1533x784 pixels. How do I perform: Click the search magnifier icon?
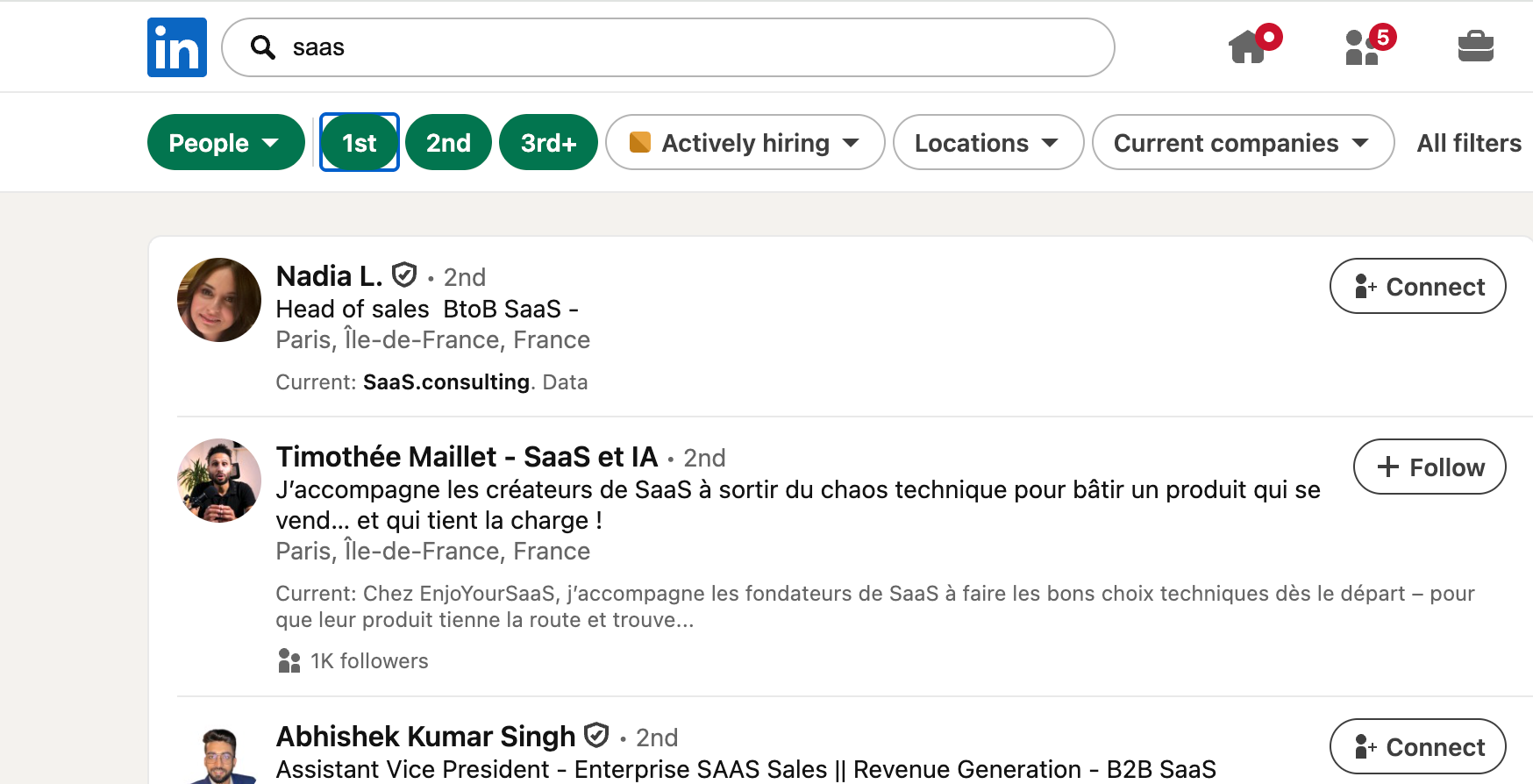click(263, 47)
